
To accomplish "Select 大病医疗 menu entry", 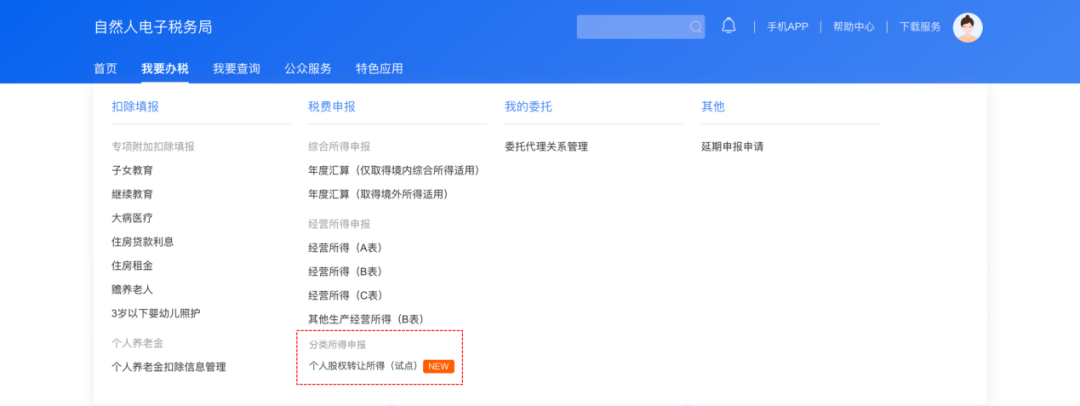I will pyautogui.click(x=132, y=218).
